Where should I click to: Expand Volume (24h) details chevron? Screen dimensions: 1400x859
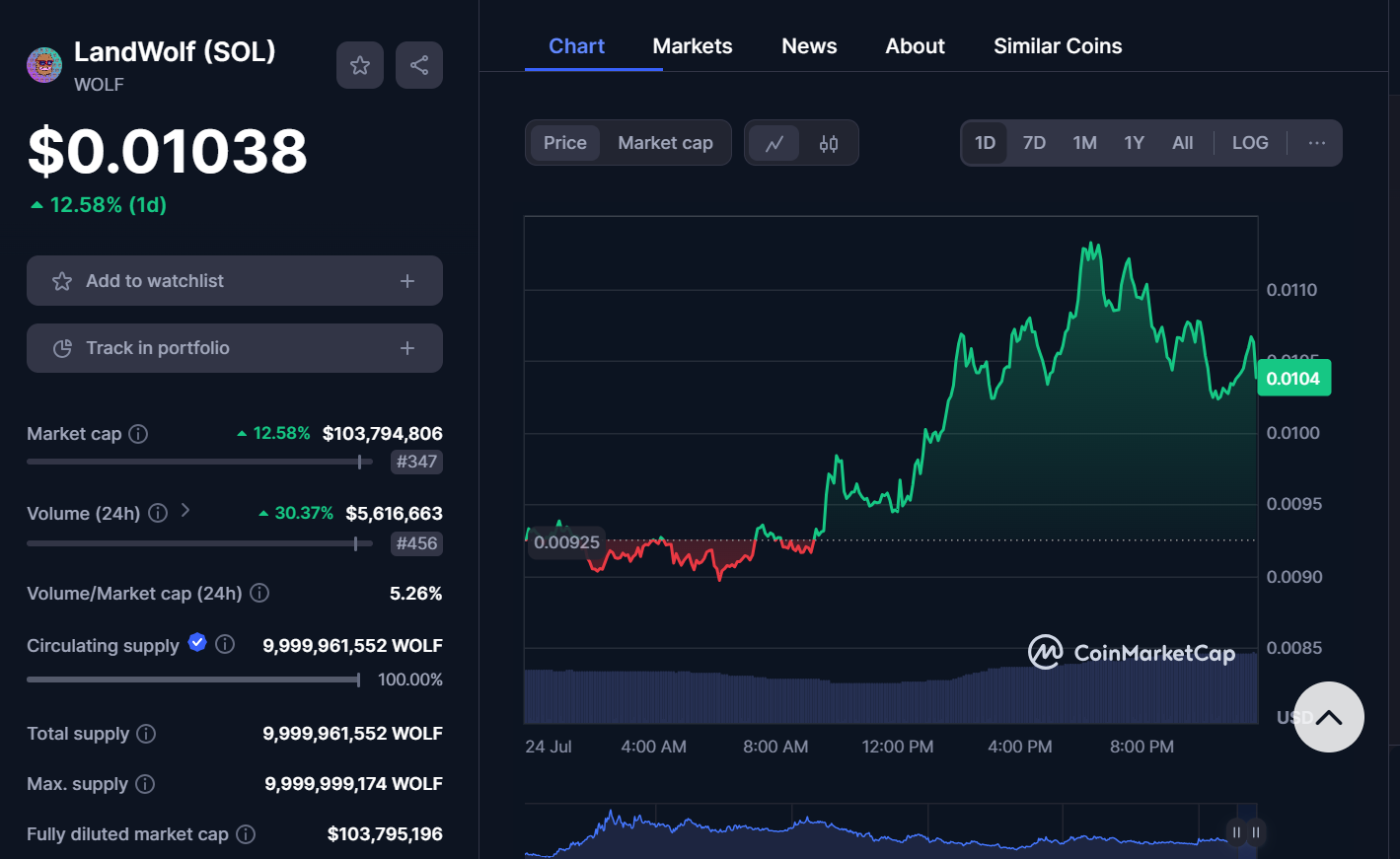click(x=185, y=510)
